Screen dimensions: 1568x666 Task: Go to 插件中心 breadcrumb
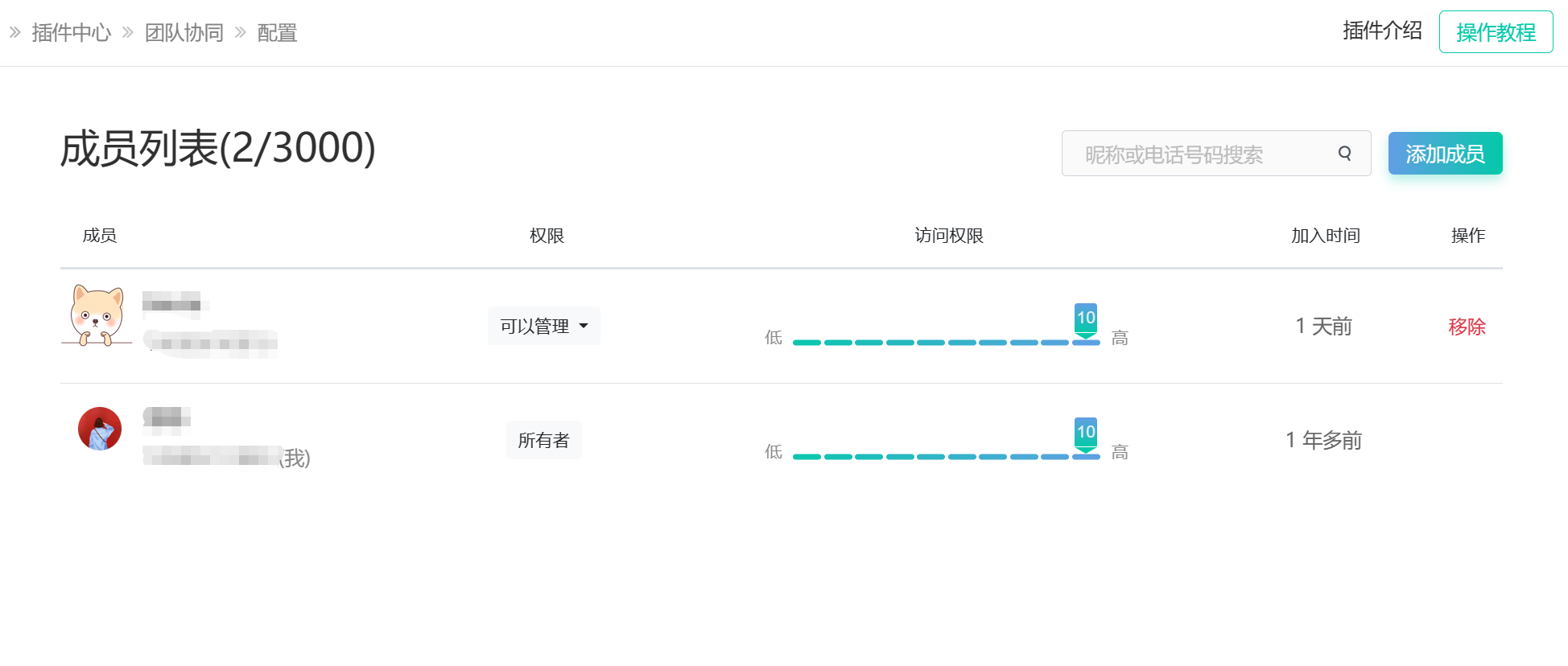coord(72,33)
